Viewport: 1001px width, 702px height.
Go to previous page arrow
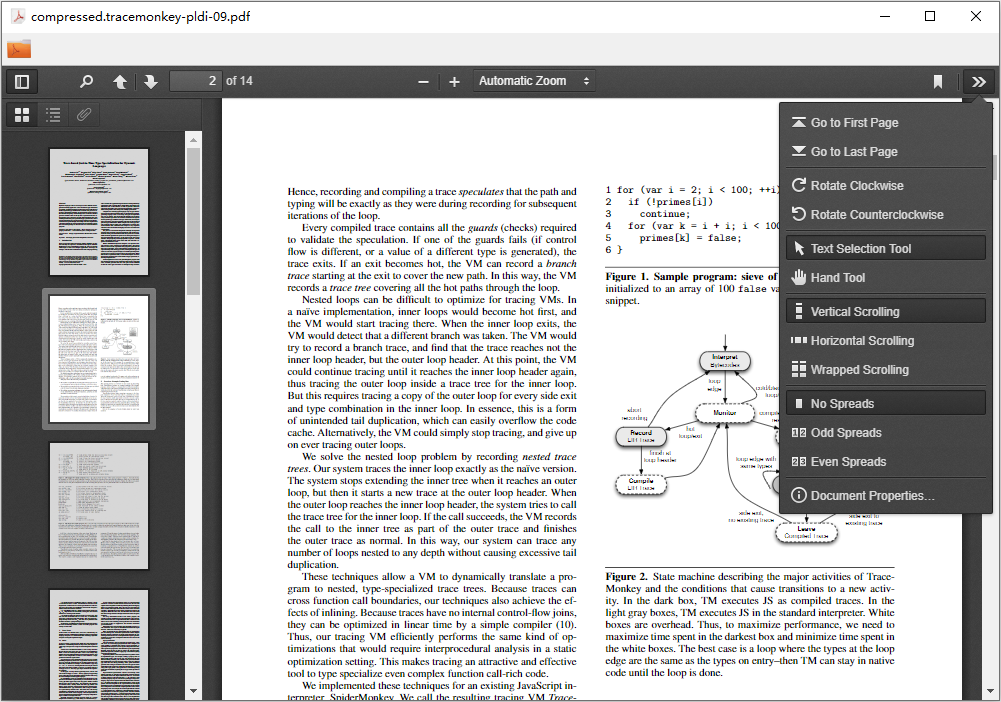tap(120, 82)
